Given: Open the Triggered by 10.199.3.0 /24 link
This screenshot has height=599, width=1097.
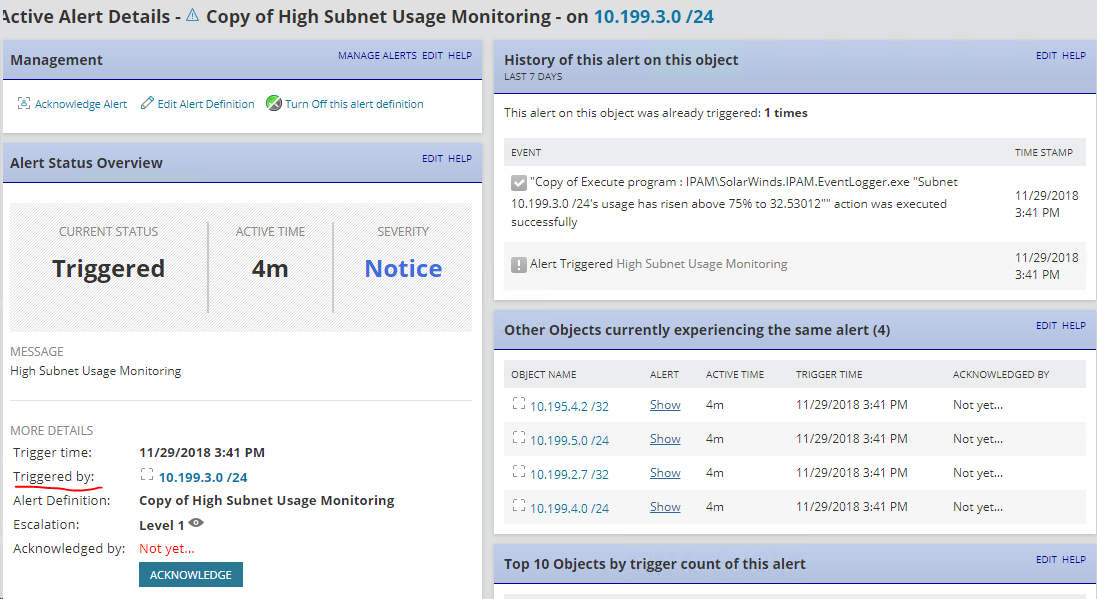Looking at the screenshot, I should [203, 477].
